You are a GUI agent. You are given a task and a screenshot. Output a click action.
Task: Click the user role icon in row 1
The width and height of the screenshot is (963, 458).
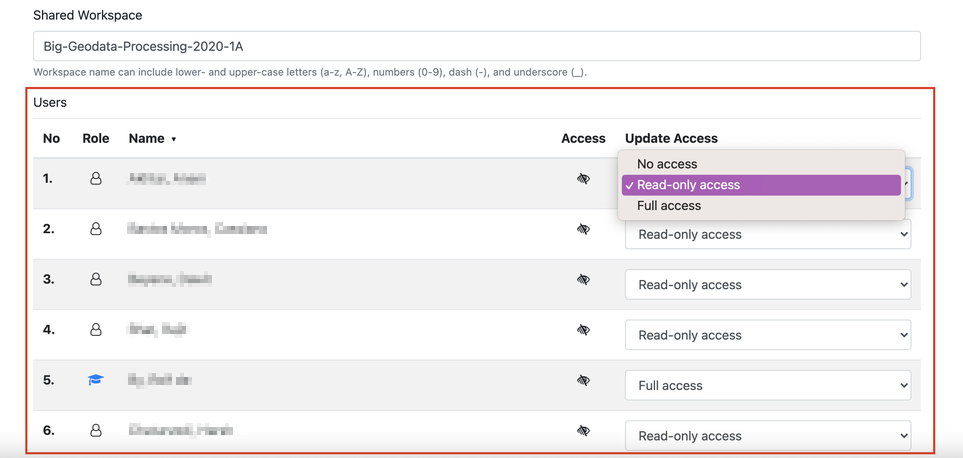click(96, 179)
